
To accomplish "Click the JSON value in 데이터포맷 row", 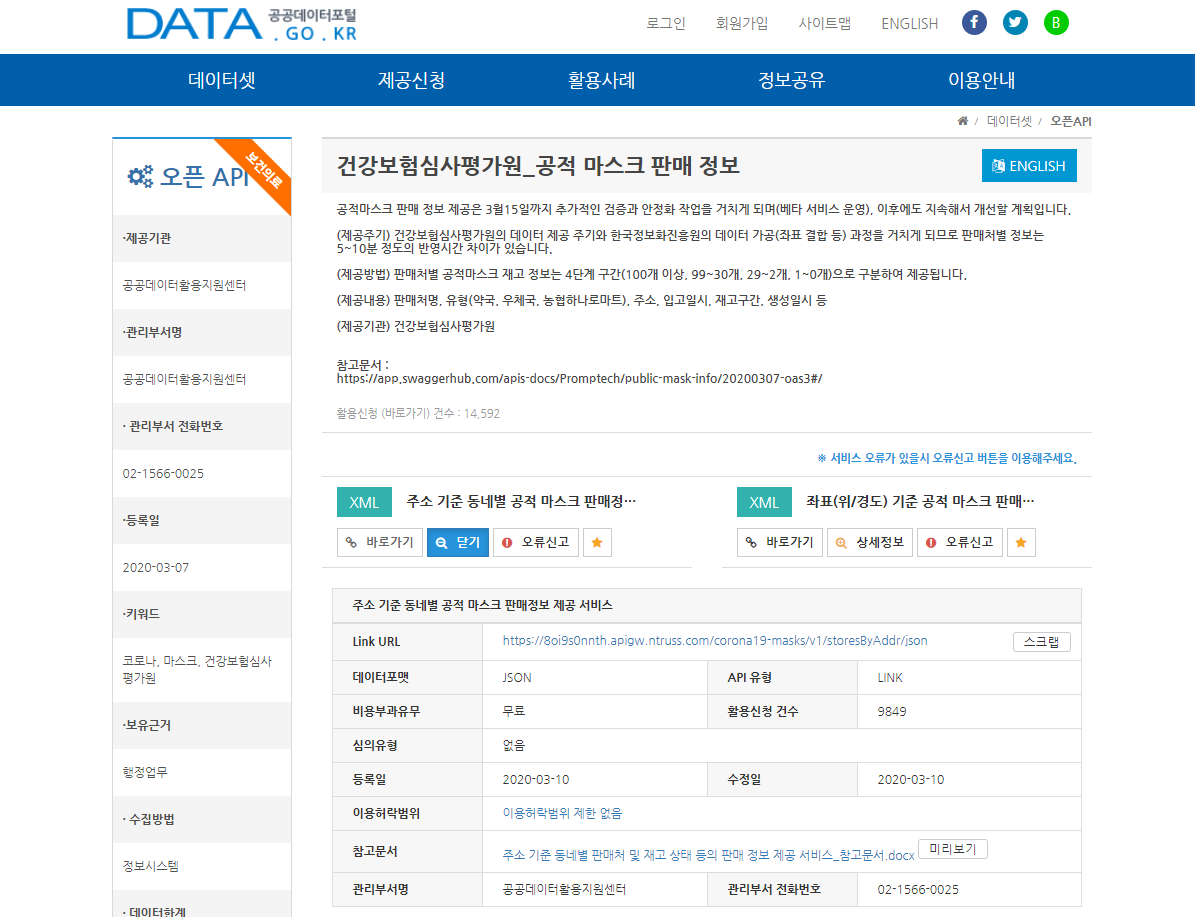I will 517,678.
